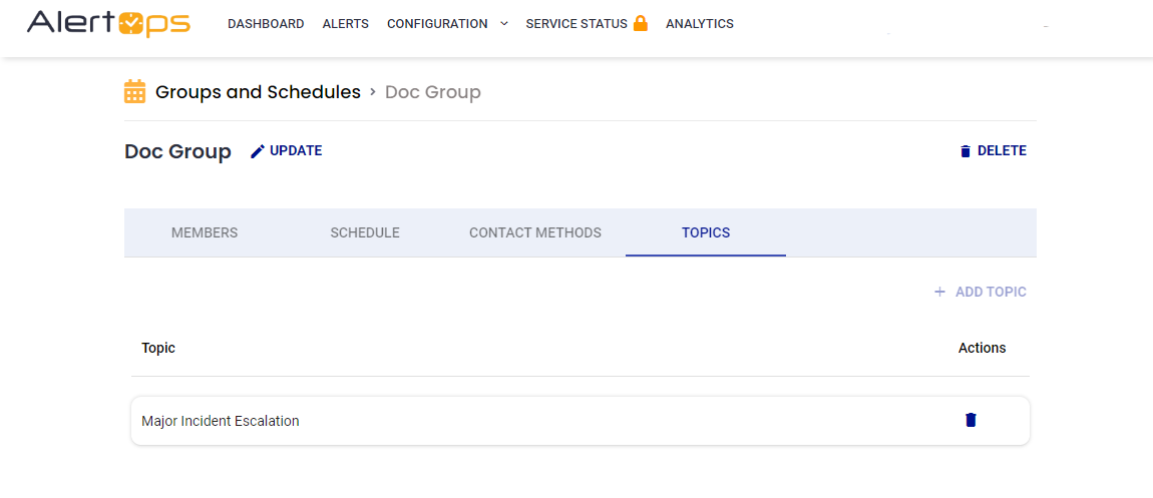This screenshot has height=498, width=1153.
Task: Delete the Major Incident Escalation topic
Action: (970, 420)
